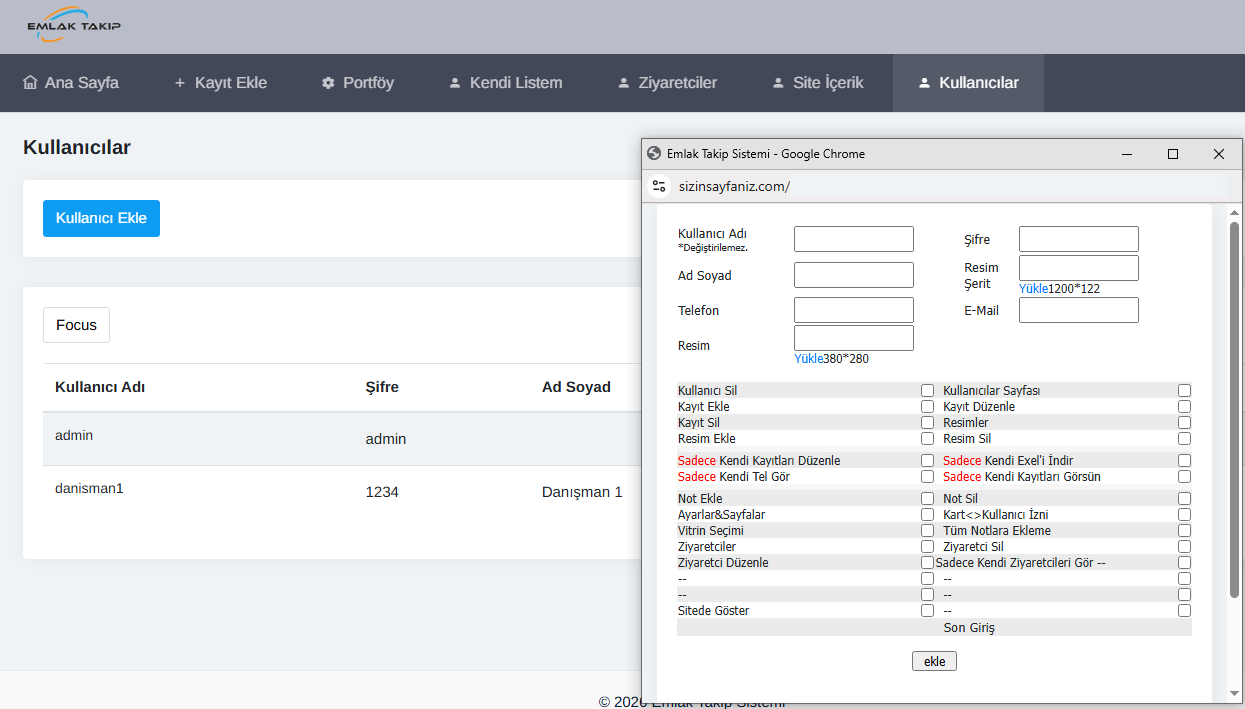Submit the form with the ekle button
1245x709 pixels.
(x=934, y=662)
